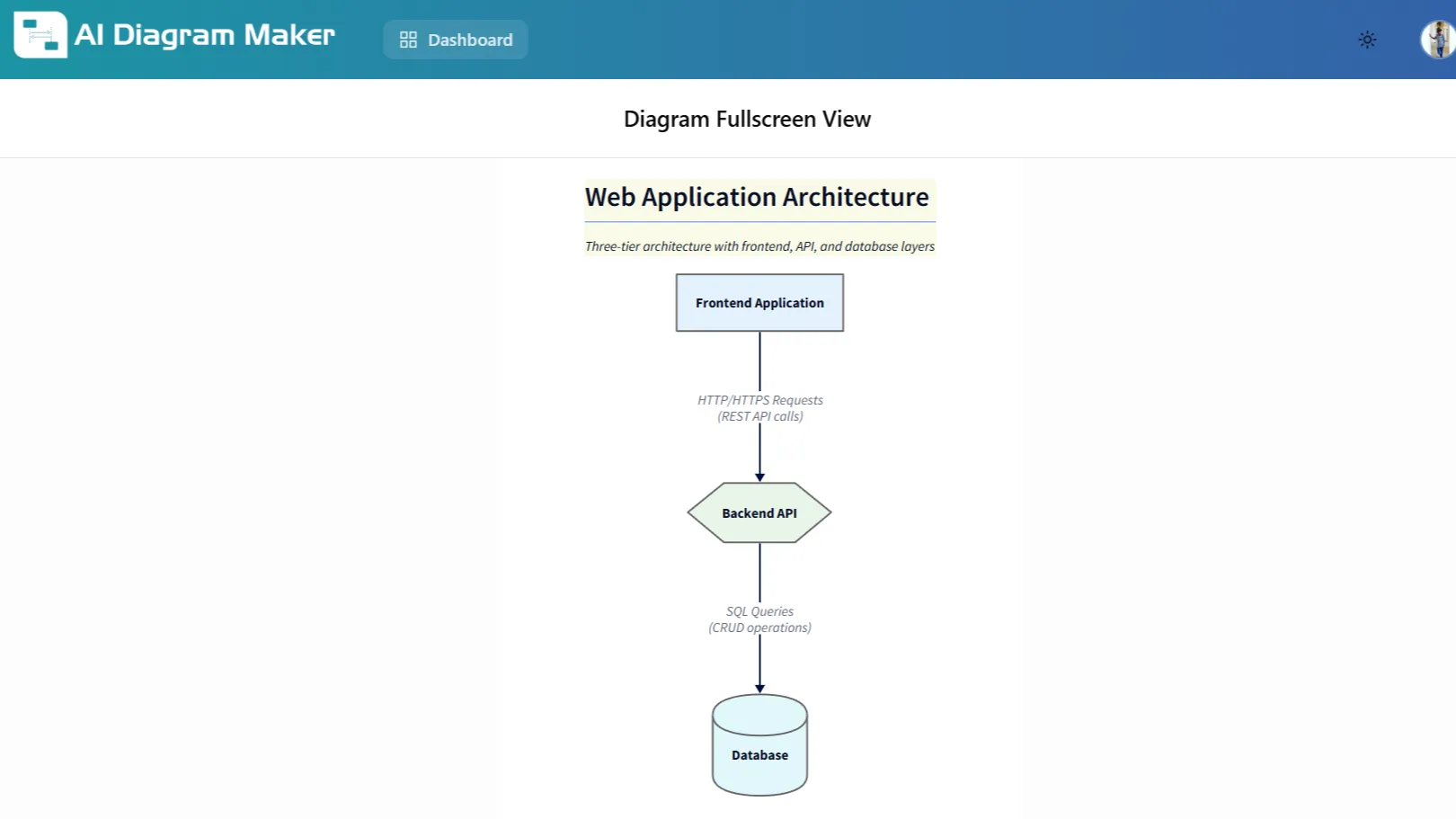Select the Frontend Application node

pyautogui.click(x=759, y=302)
